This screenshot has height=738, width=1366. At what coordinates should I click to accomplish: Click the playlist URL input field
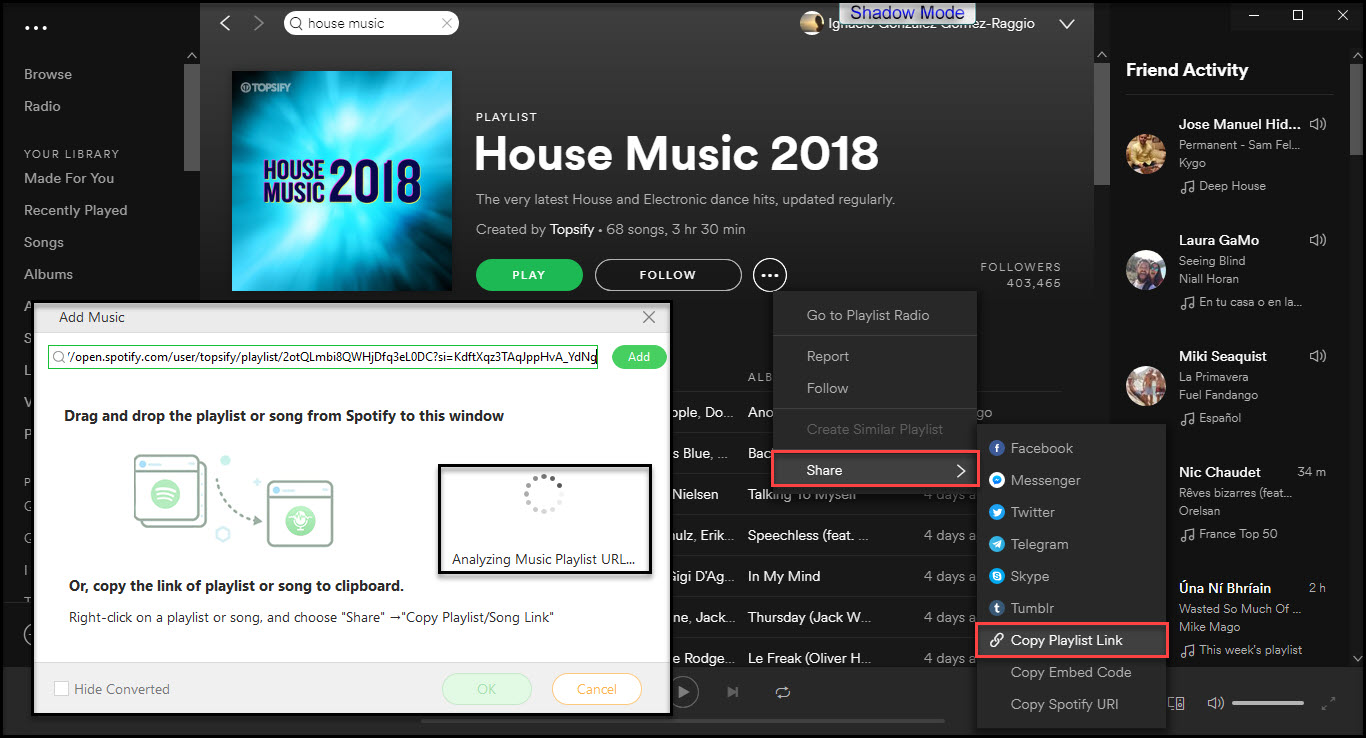point(323,357)
